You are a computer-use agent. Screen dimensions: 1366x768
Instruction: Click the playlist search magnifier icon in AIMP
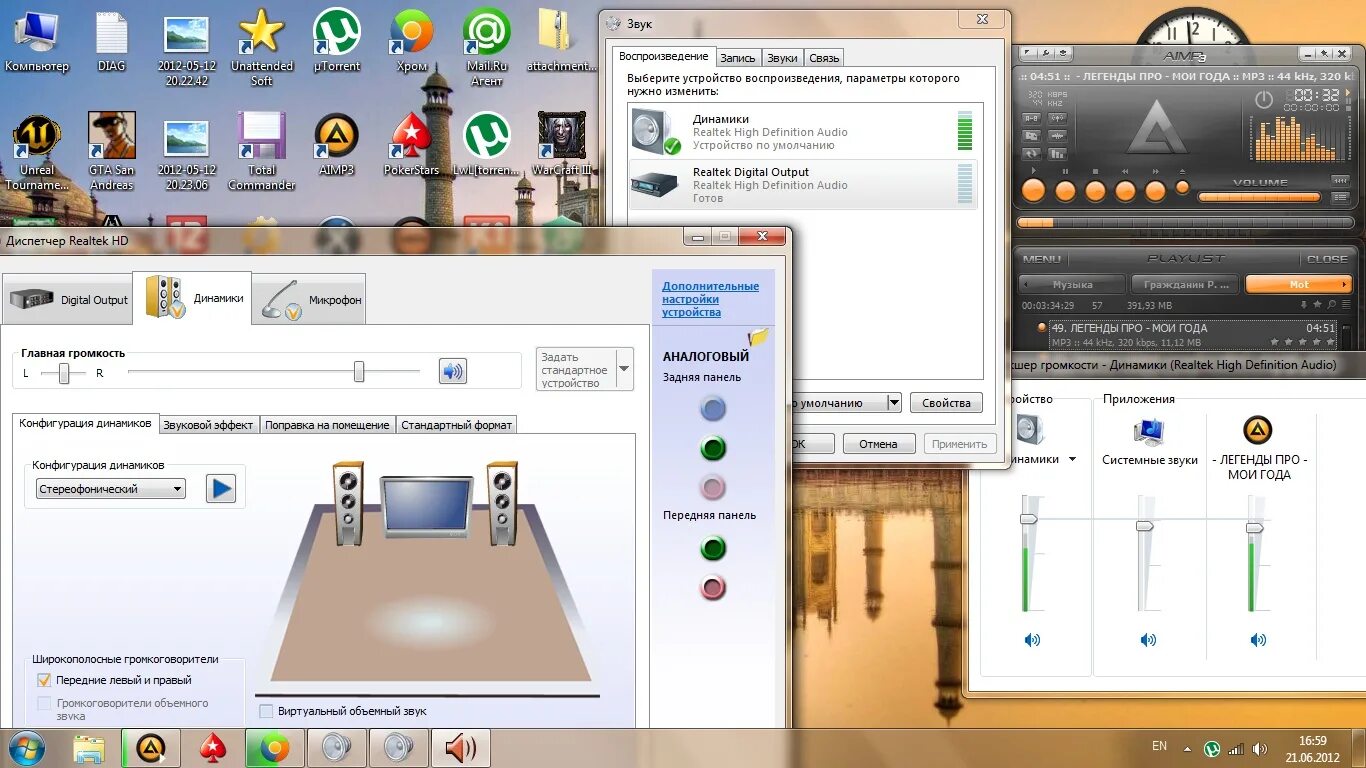pyautogui.click(x=1331, y=304)
